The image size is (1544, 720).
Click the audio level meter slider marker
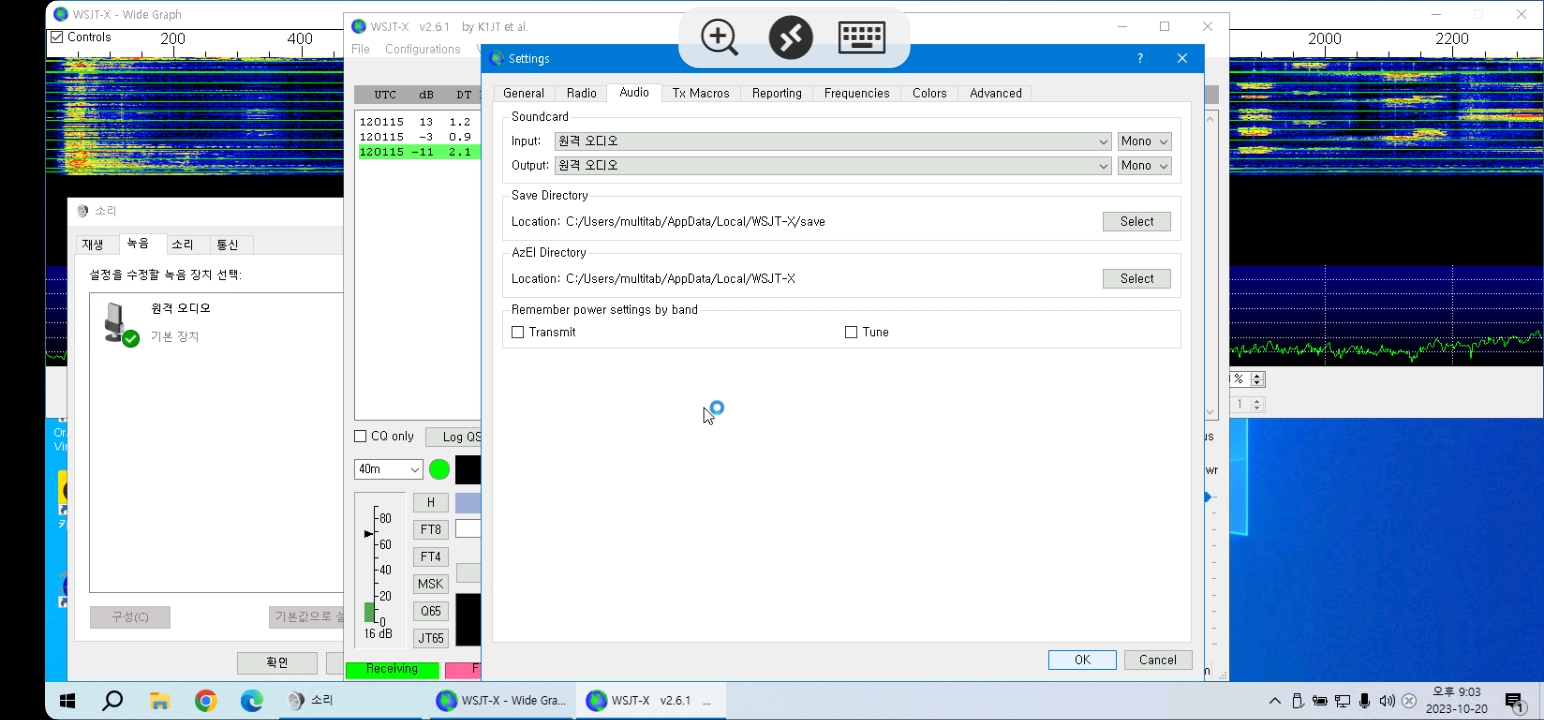coord(368,534)
